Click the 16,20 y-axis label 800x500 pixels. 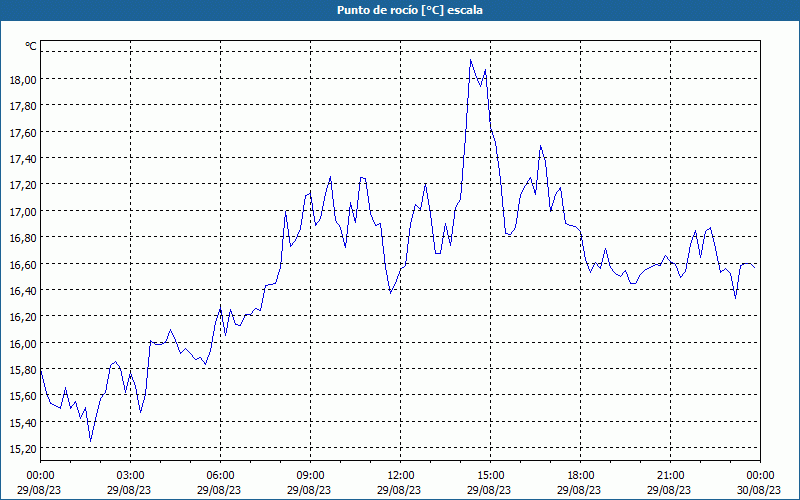(23, 317)
